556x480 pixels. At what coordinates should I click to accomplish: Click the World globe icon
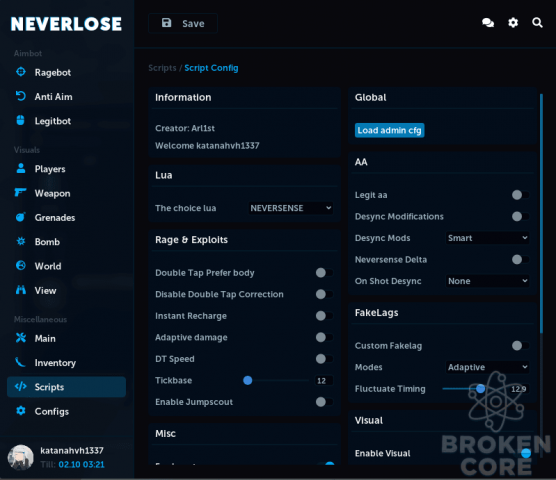(21, 266)
